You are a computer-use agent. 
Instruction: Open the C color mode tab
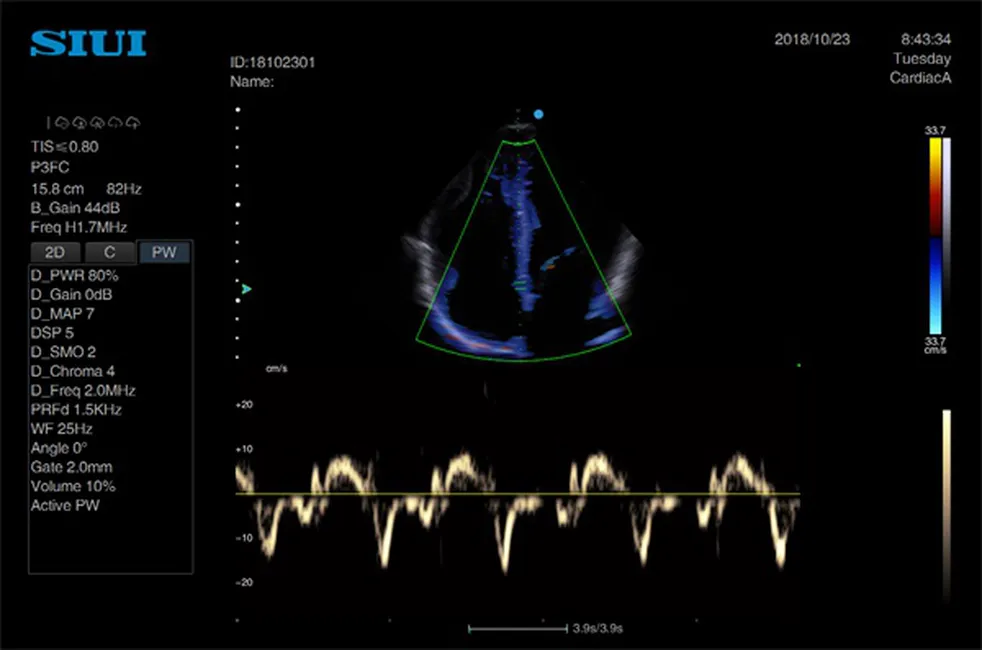click(x=110, y=252)
